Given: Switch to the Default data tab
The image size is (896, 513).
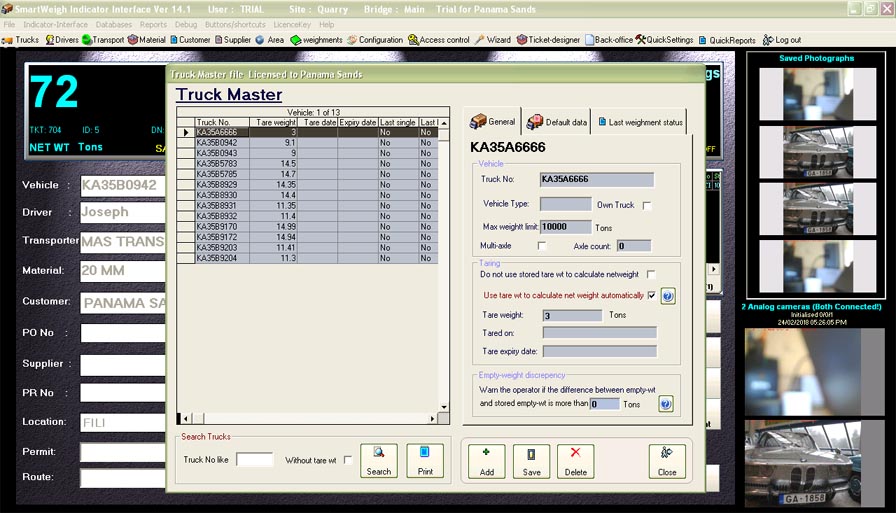Looking at the screenshot, I should tap(557, 122).
